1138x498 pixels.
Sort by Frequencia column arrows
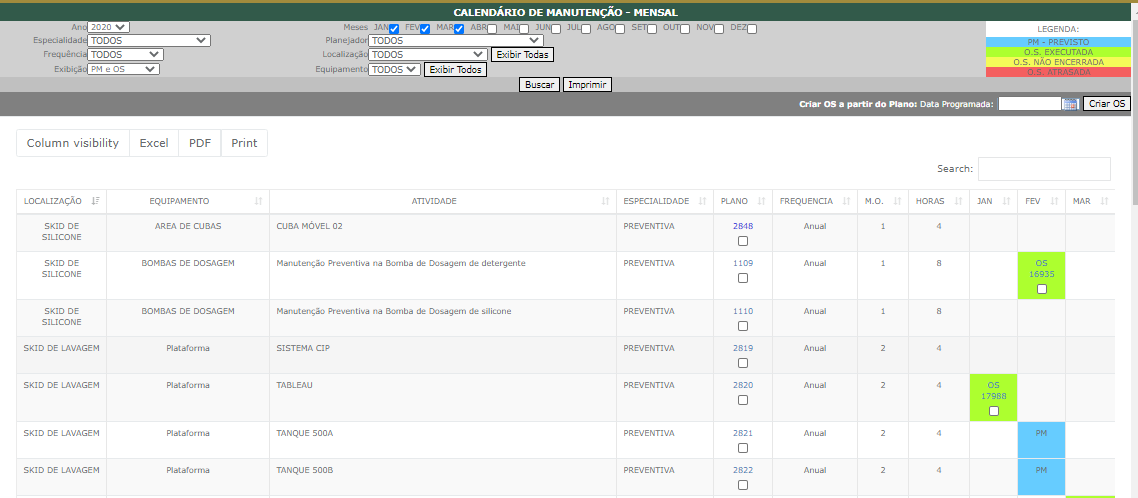pos(845,201)
